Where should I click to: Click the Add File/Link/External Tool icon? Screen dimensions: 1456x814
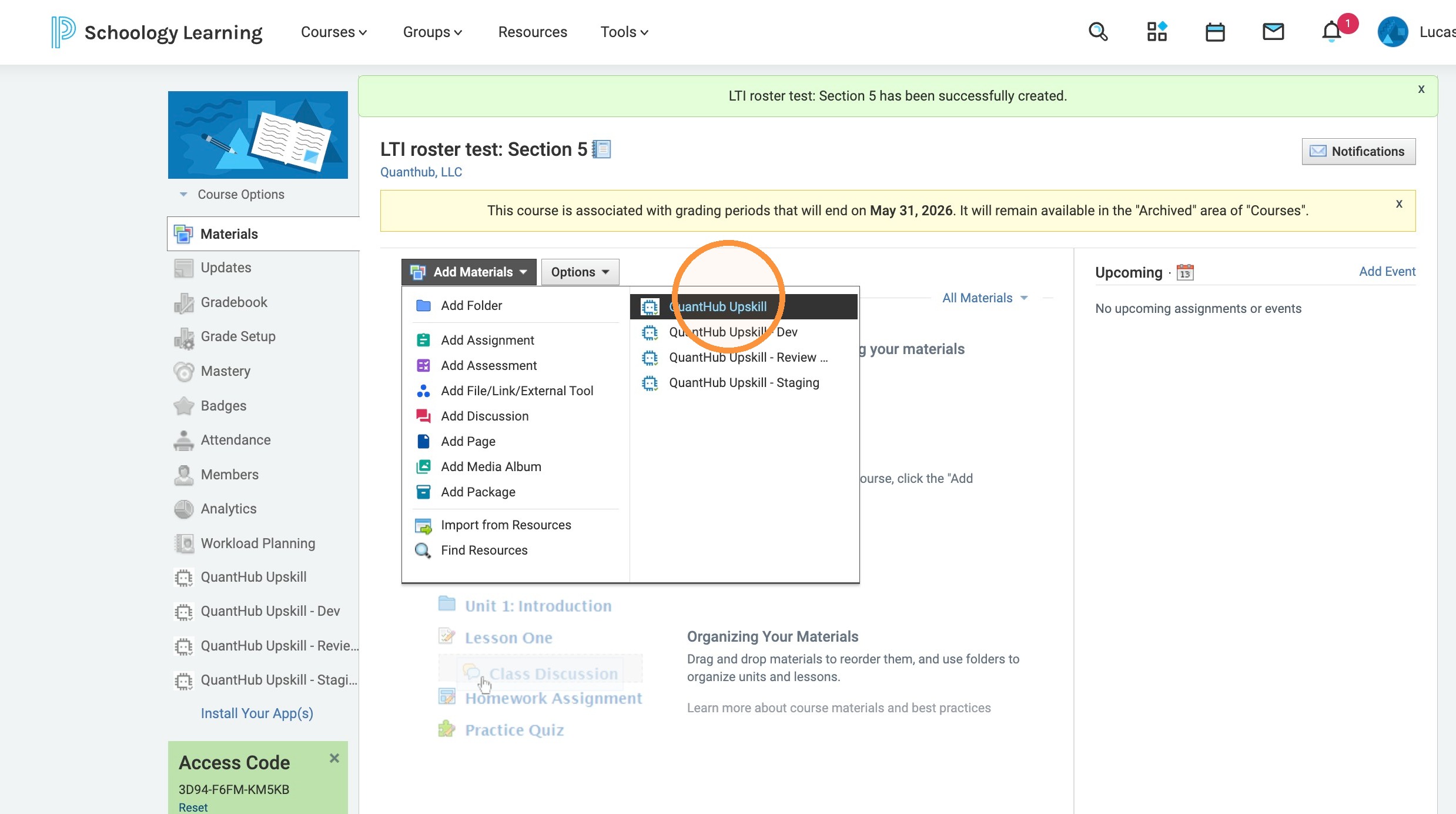point(423,391)
